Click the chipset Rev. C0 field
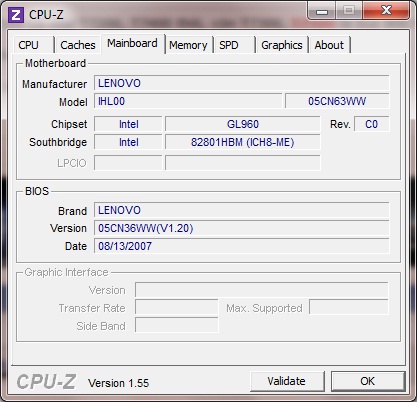The image size is (417, 402). pyautogui.click(x=371, y=124)
